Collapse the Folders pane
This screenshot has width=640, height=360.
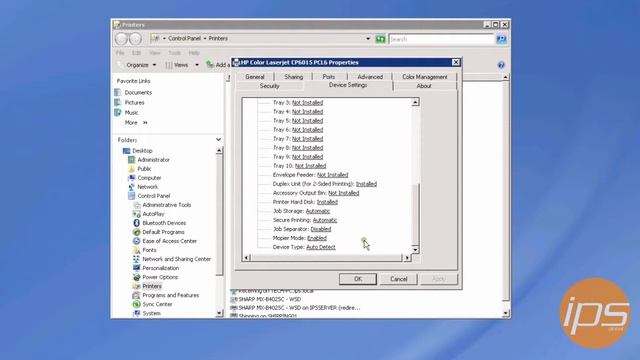[x=218, y=140]
